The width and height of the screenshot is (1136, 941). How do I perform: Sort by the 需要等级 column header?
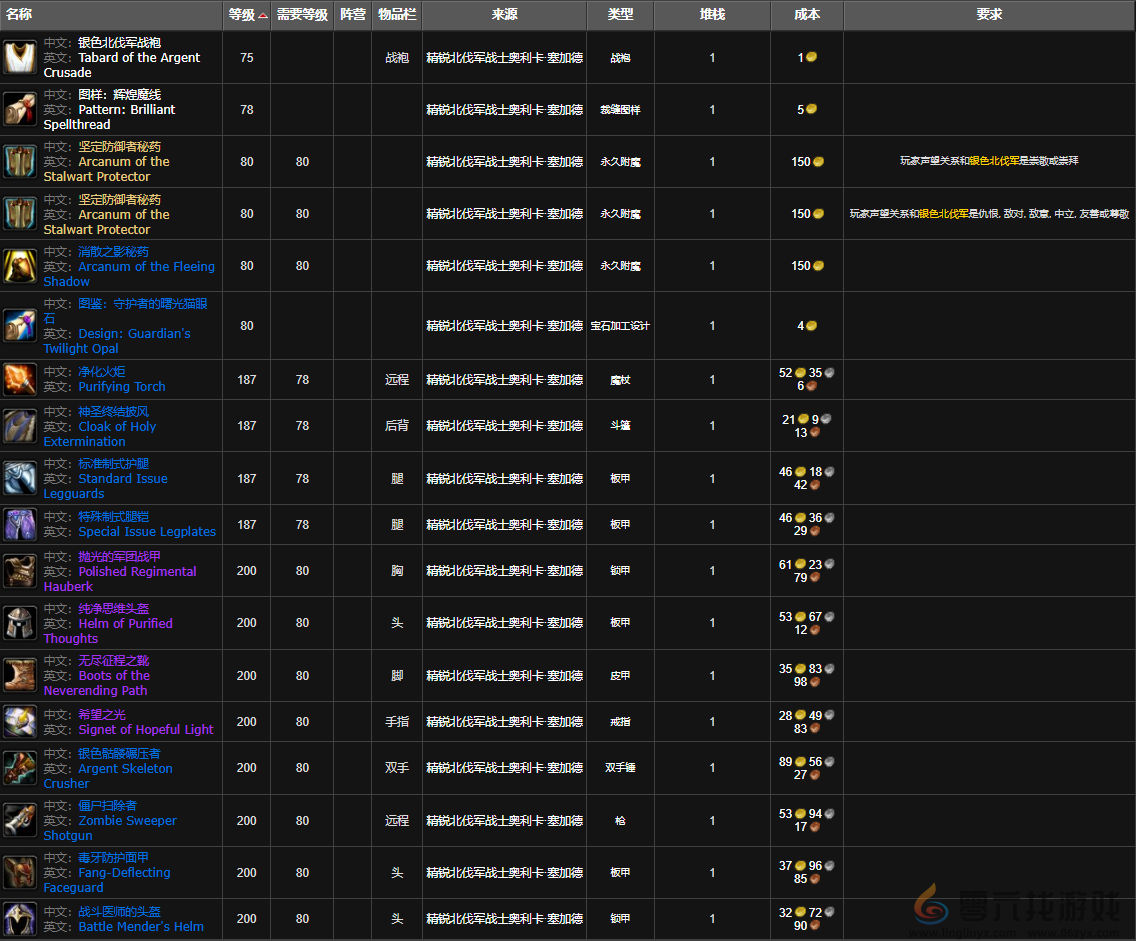[x=302, y=15]
